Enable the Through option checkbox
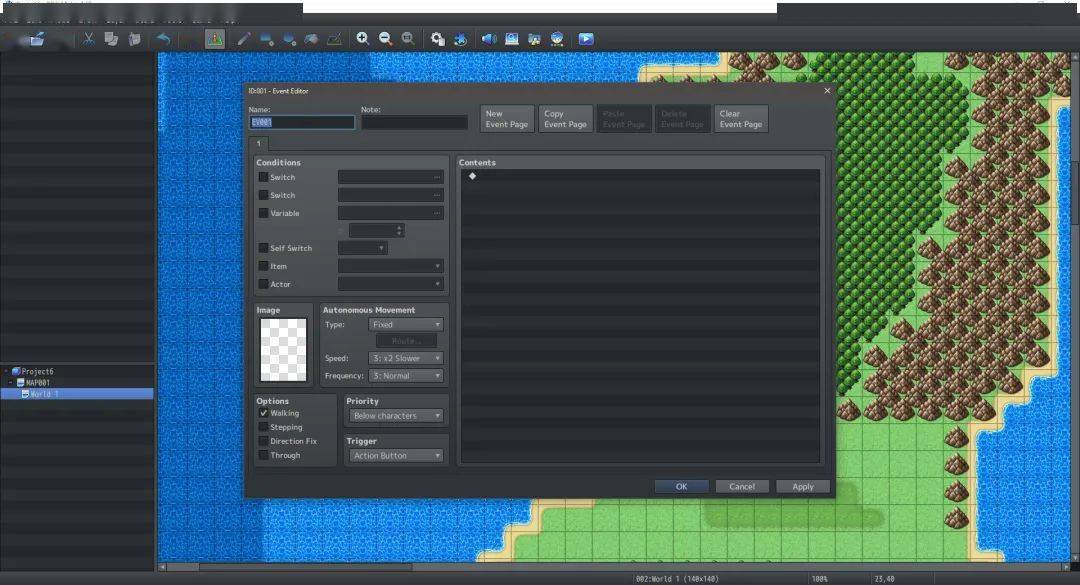Image resolution: width=1080 pixels, height=585 pixels. coord(263,455)
